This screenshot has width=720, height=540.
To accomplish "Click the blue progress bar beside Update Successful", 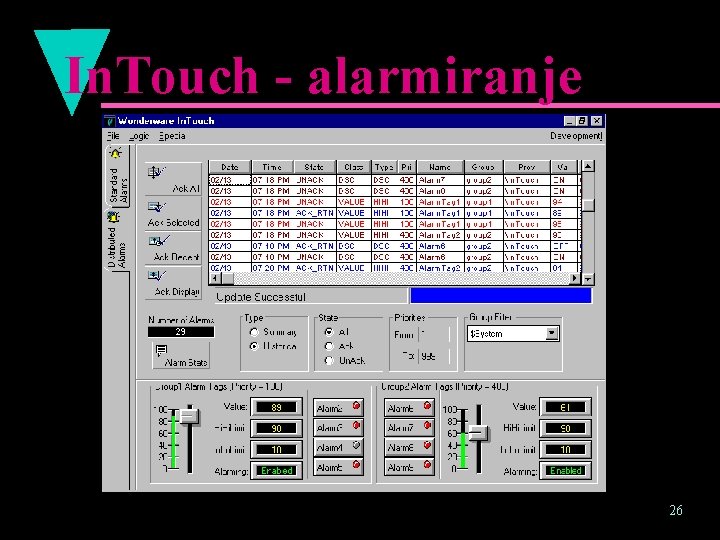I will (x=501, y=296).
